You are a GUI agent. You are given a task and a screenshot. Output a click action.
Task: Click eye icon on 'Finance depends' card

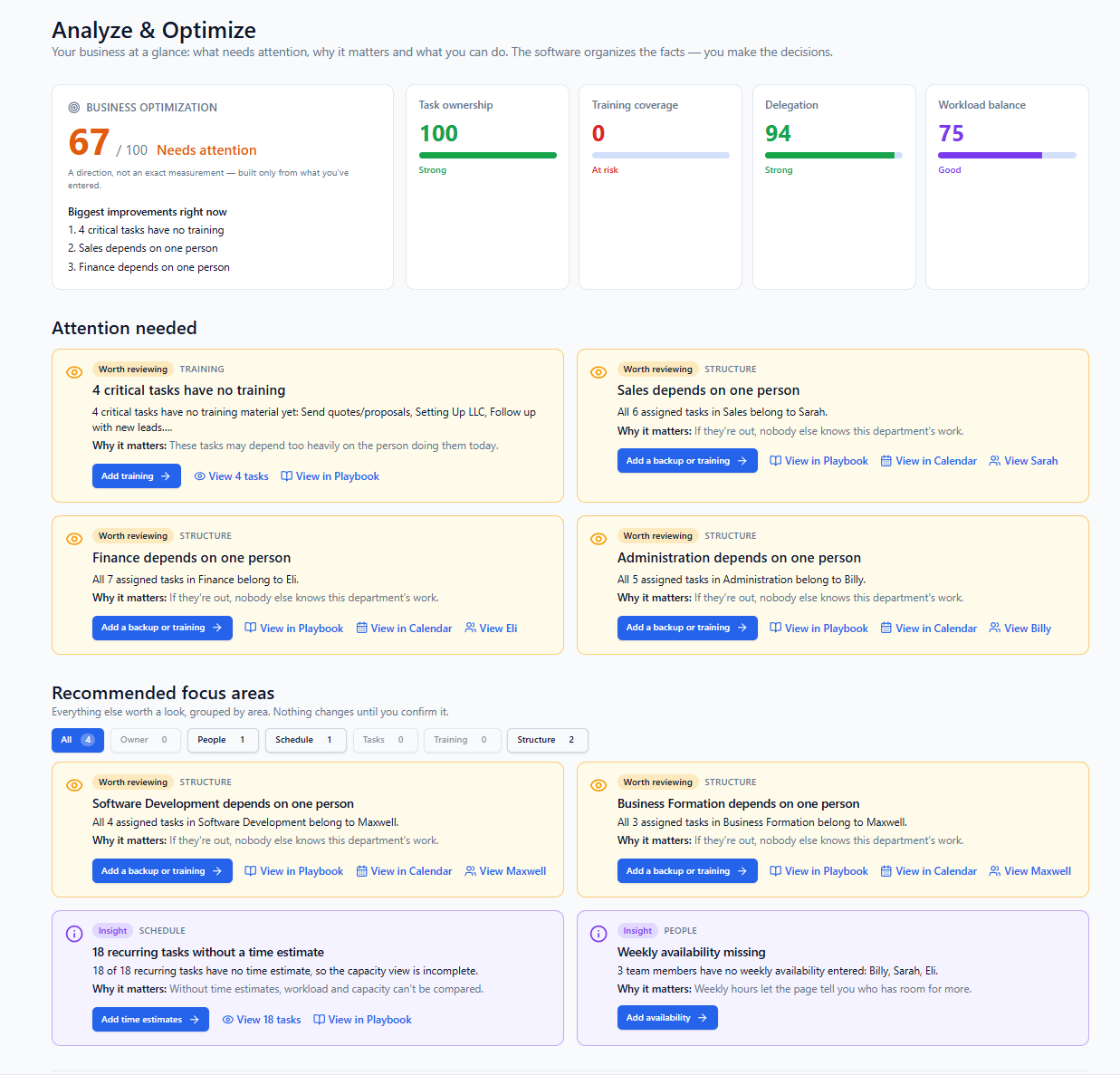click(x=75, y=539)
